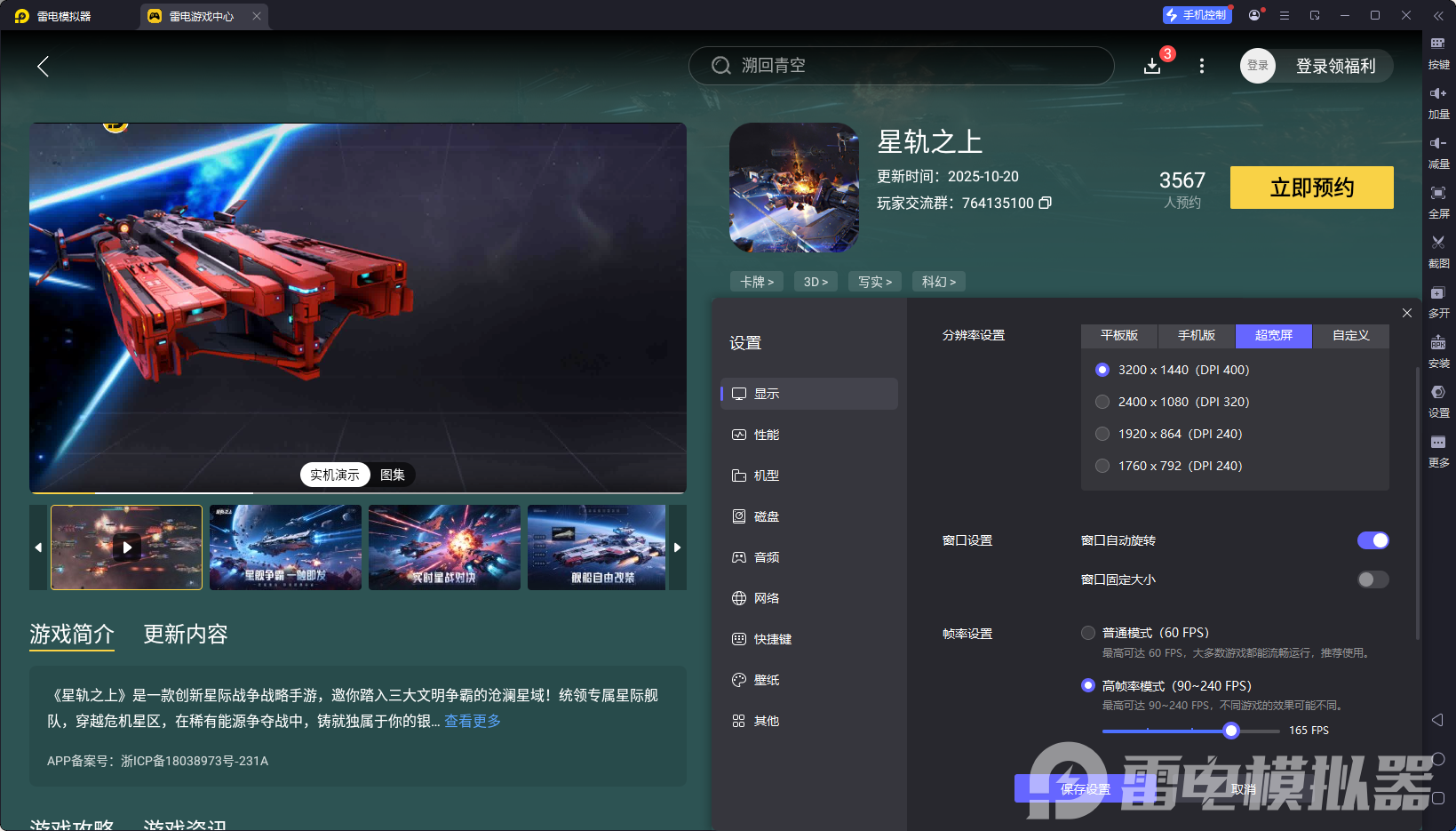This screenshot has height=831, width=1456.
Task: Select 3200 x 1440 (DPI 400) resolution
Action: 1102,370
